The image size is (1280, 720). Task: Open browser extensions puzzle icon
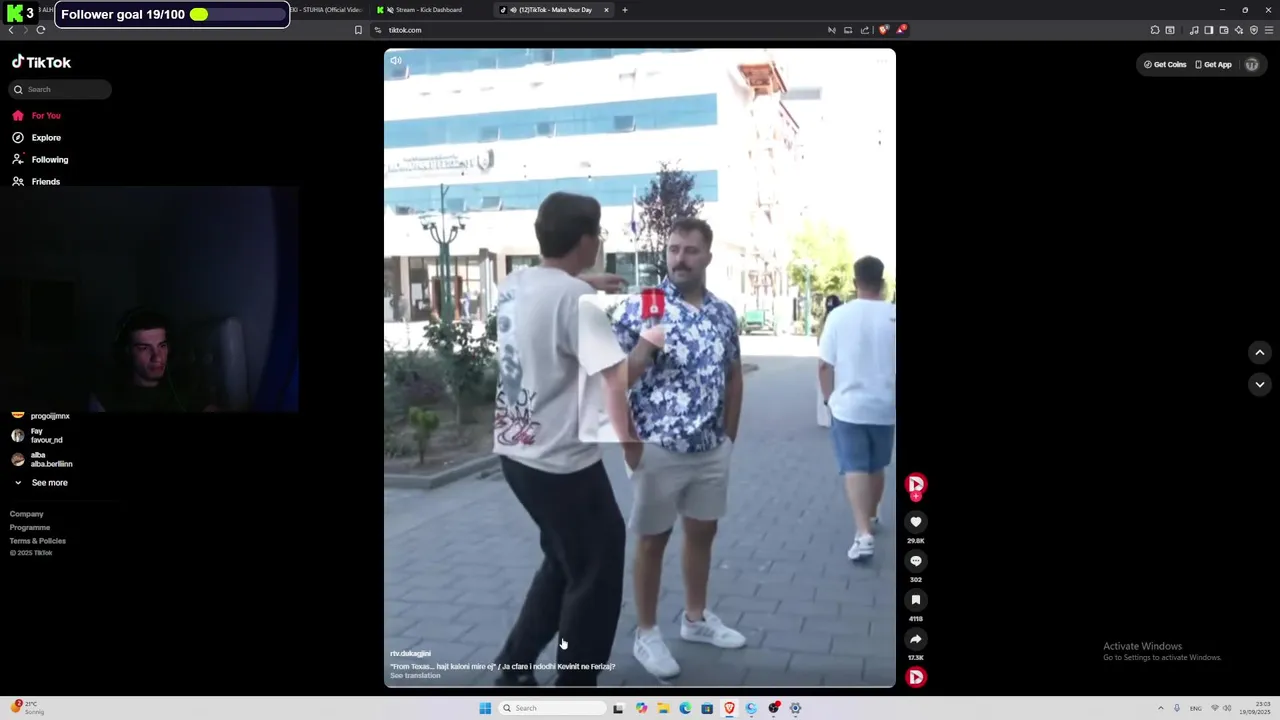click(1155, 30)
